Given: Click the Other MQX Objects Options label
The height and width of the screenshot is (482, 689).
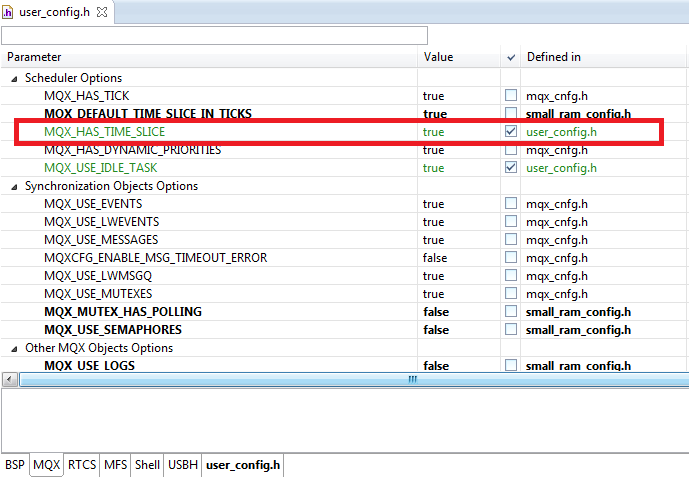Looking at the screenshot, I should [x=99, y=348].
